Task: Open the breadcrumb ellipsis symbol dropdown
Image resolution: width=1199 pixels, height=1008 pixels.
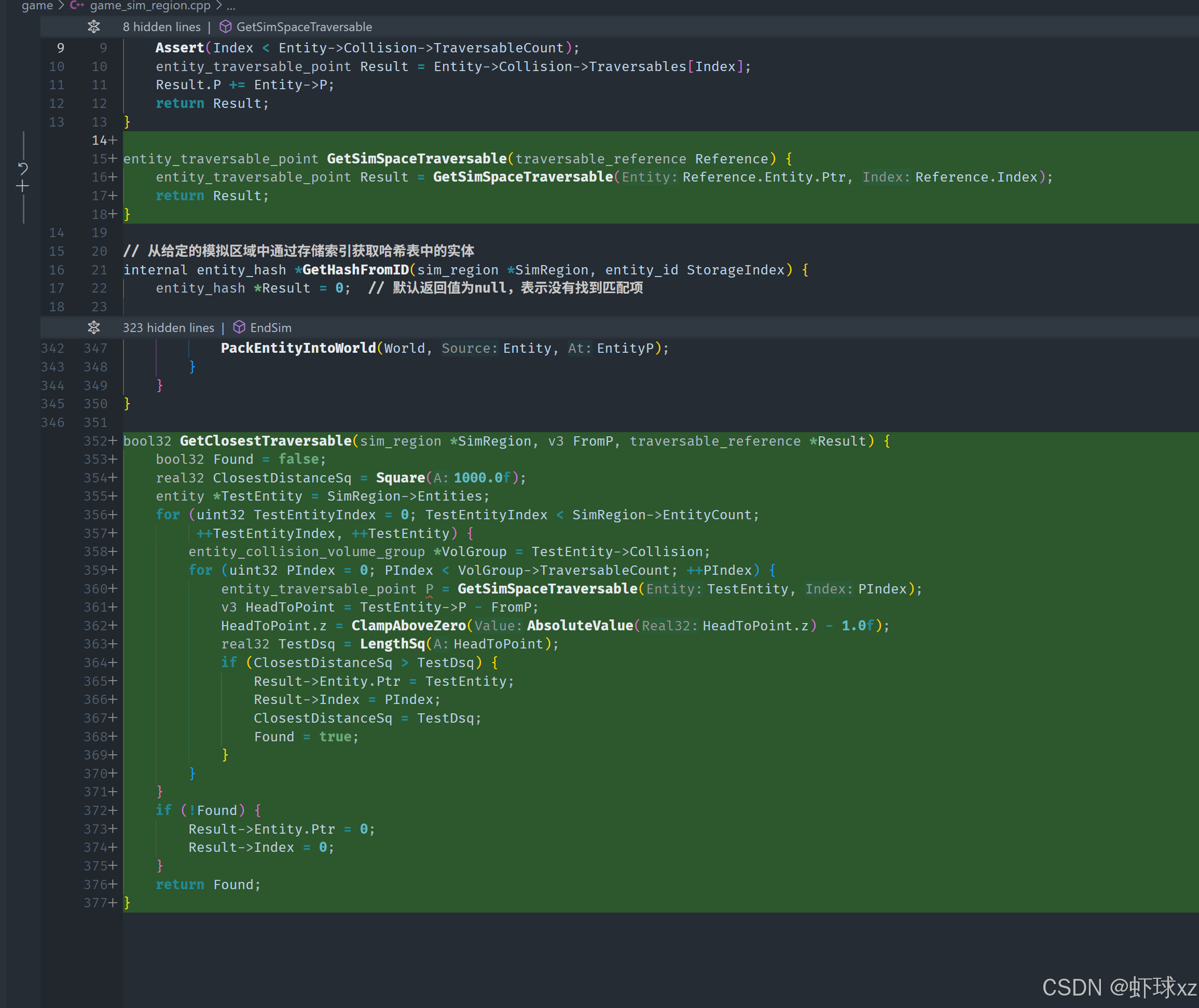Action: tap(231, 6)
